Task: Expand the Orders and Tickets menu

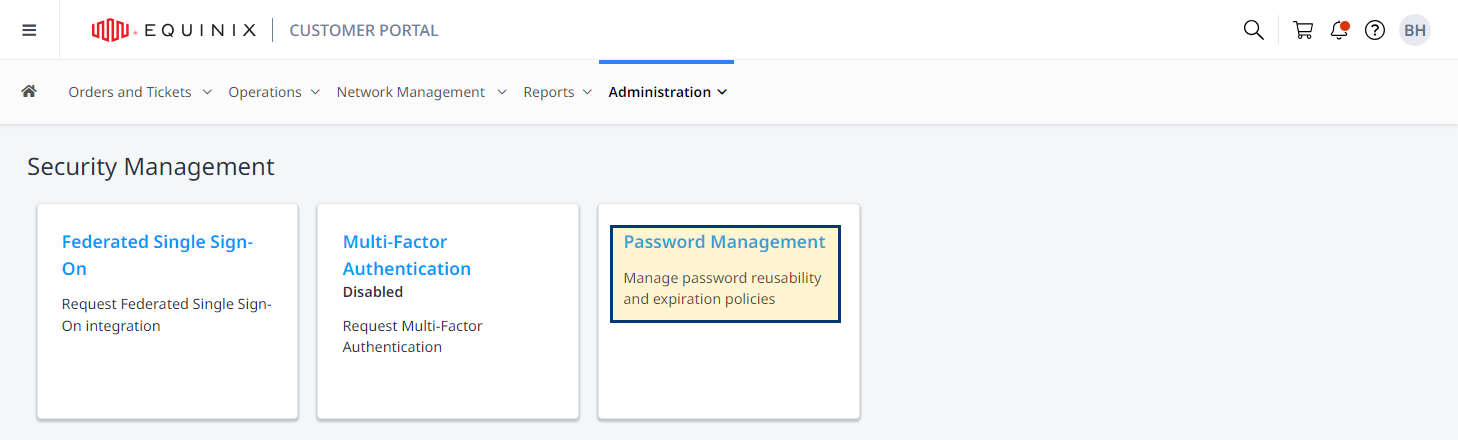Action: 140,92
